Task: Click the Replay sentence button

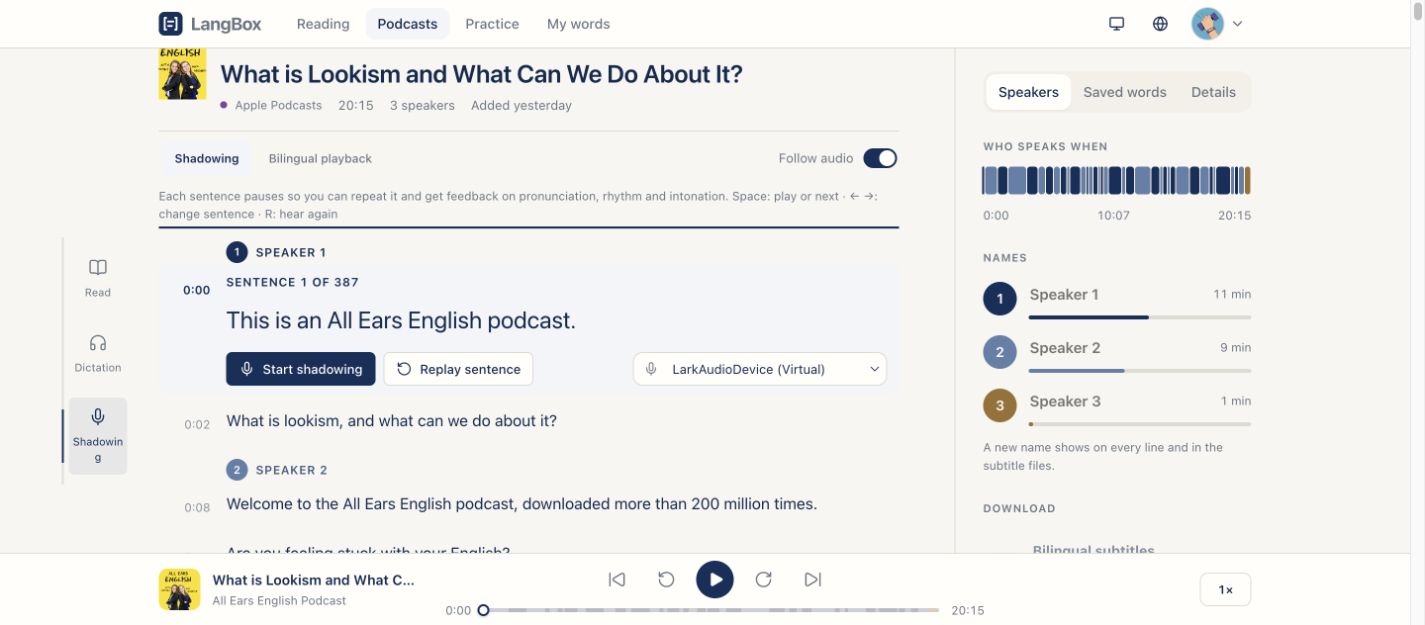Action: point(459,369)
